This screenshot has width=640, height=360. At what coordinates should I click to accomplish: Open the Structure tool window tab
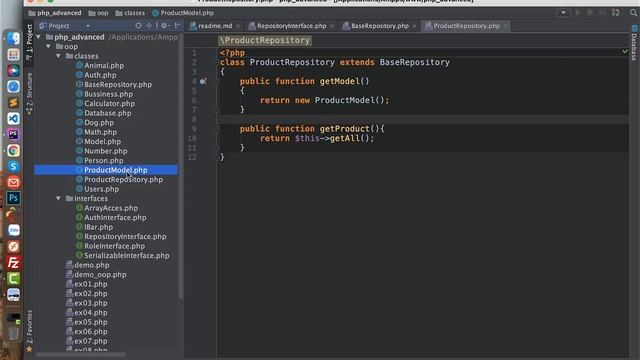pos(29,93)
